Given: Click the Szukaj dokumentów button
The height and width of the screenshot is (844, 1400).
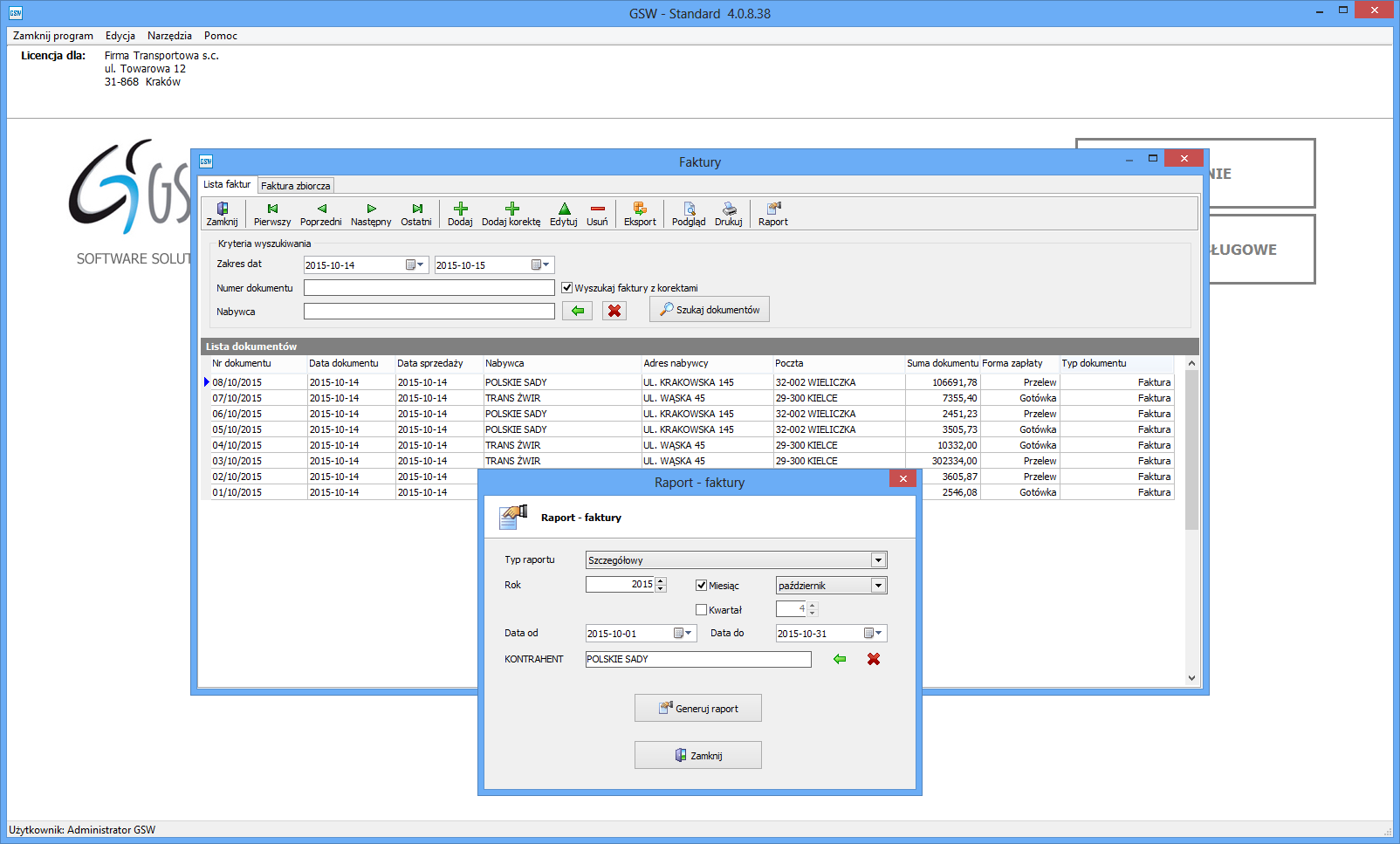Looking at the screenshot, I should [x=710, y=310].
